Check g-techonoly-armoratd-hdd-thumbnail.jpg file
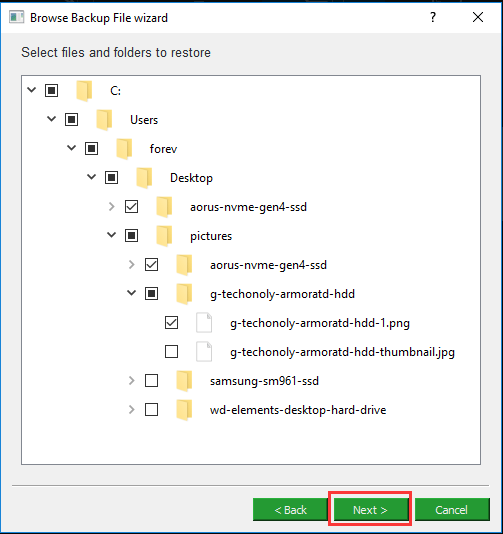This screenshot has width=503, height=534. click(x=171, y=351)
